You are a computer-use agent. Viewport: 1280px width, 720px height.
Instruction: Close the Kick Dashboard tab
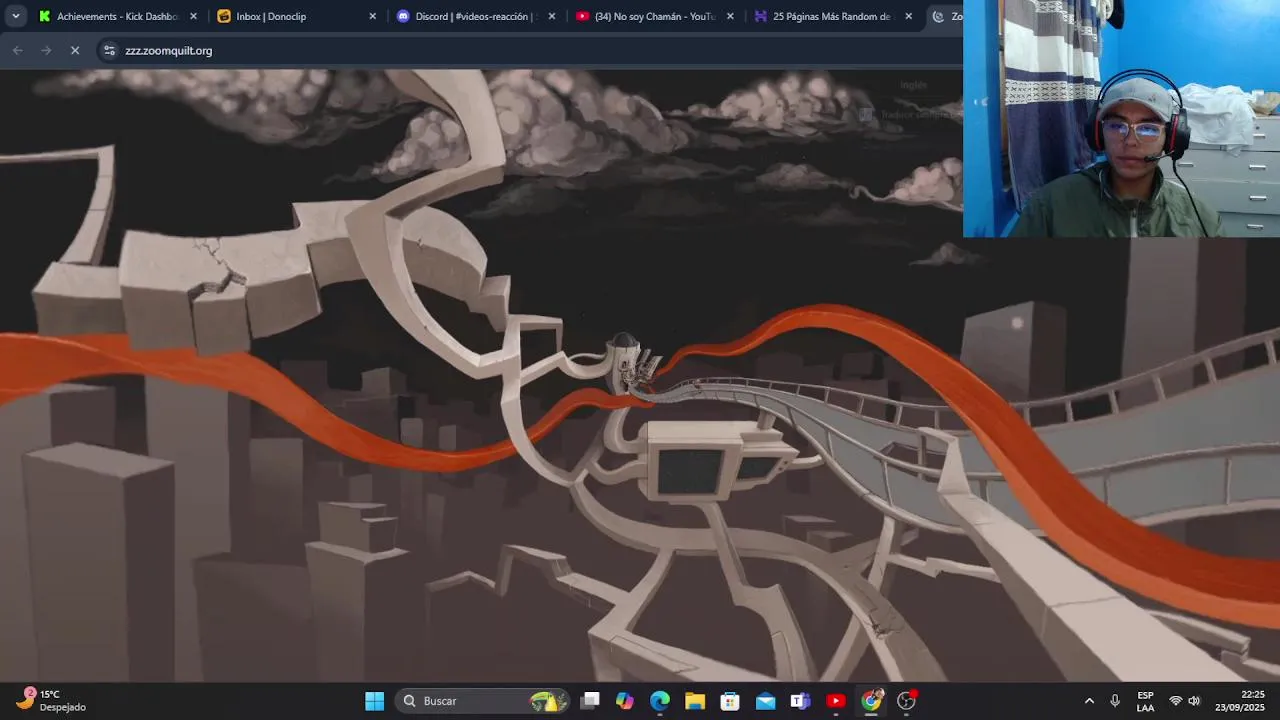(x=194, y=16)
